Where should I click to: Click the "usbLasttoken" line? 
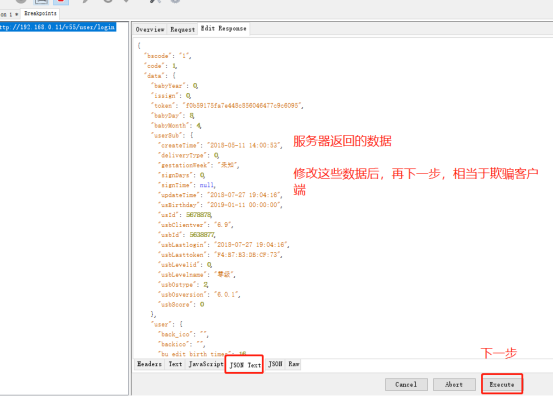(220, 254)
